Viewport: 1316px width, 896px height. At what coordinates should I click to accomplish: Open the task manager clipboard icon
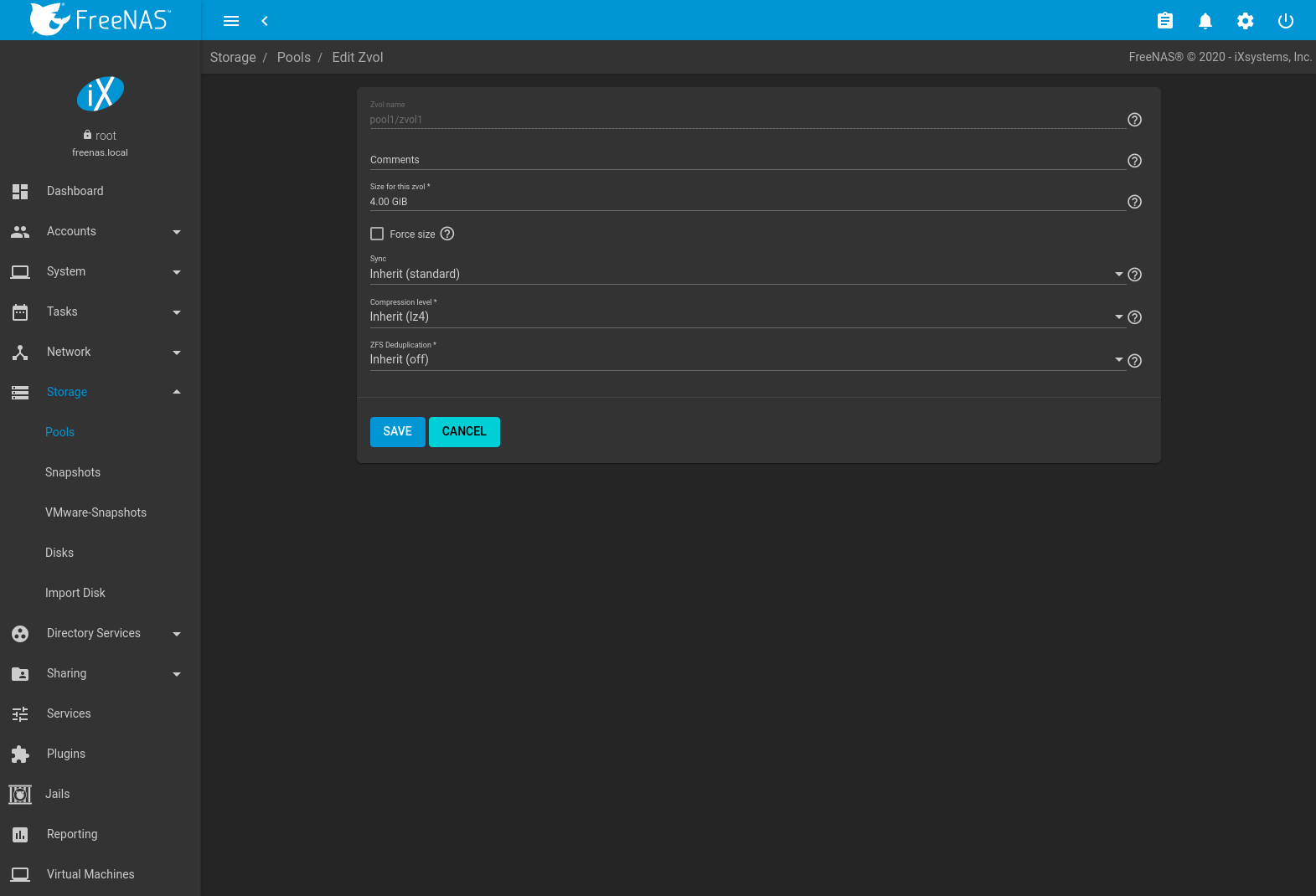[1164, 21]
